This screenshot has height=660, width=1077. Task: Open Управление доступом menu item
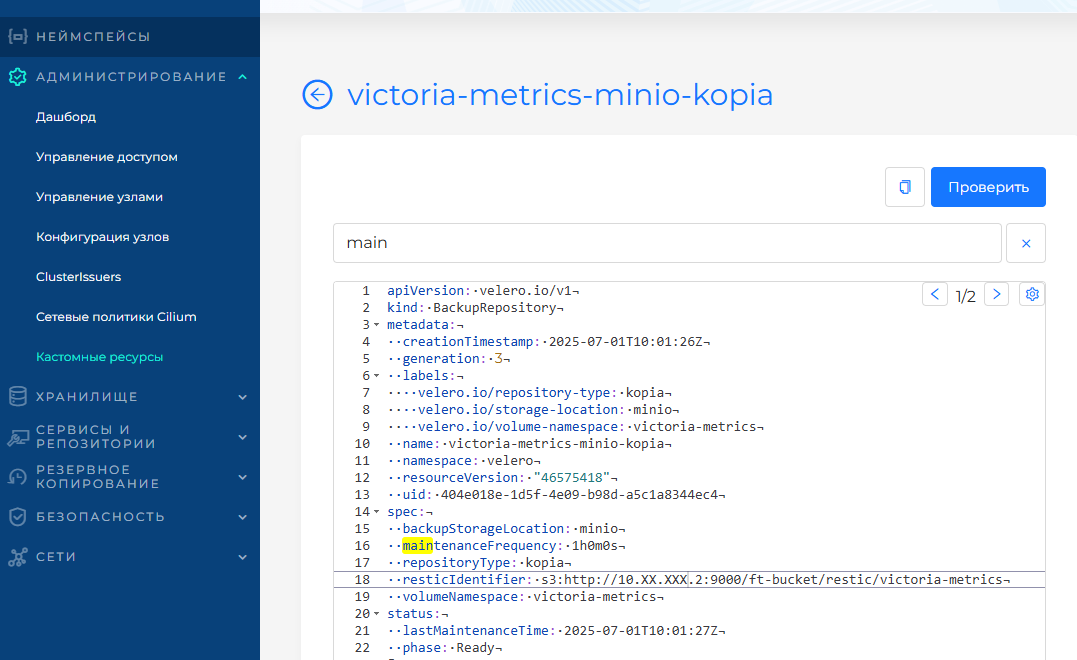click(107, 157)
